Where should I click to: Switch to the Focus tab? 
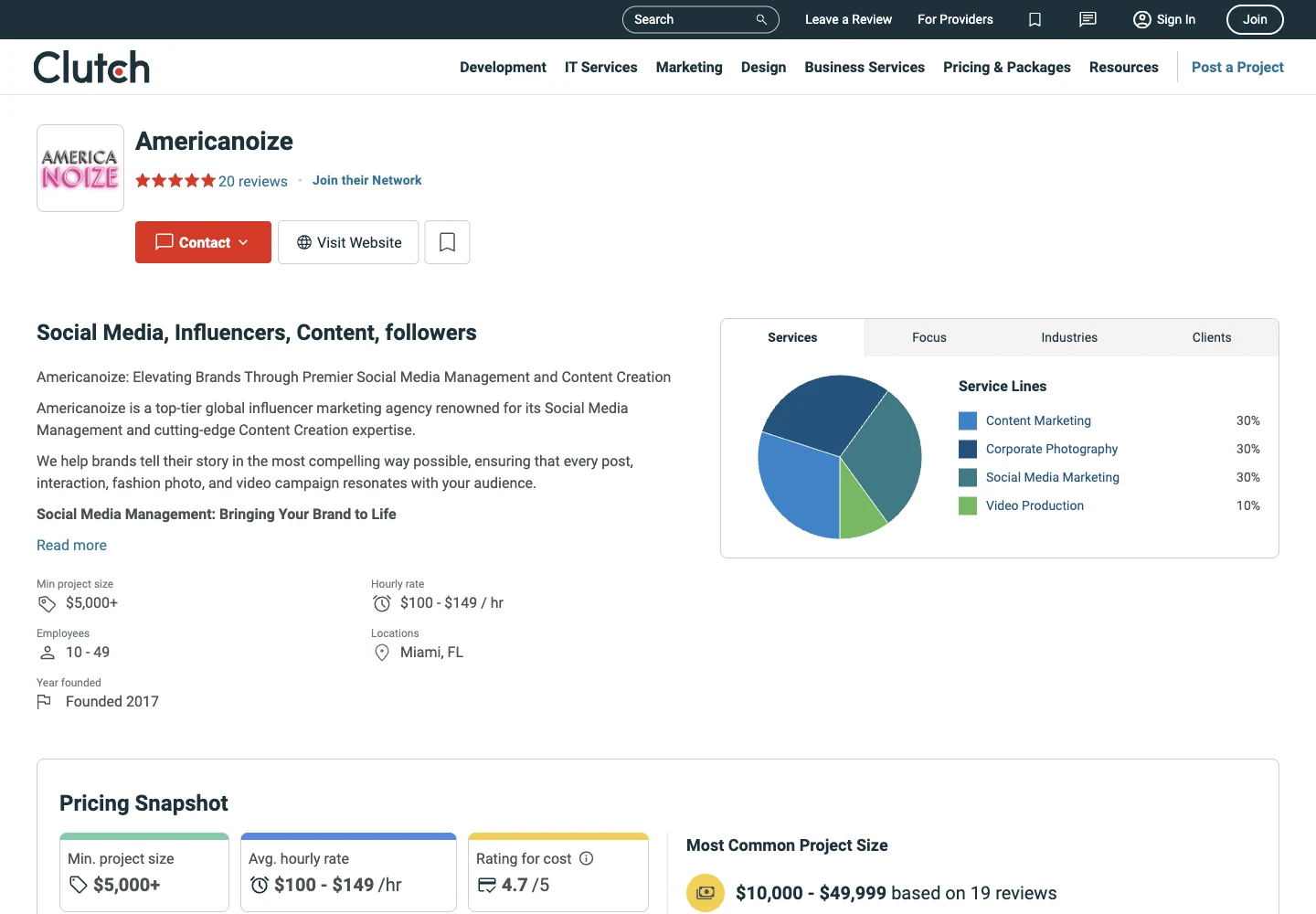click(x=929, y=337)
